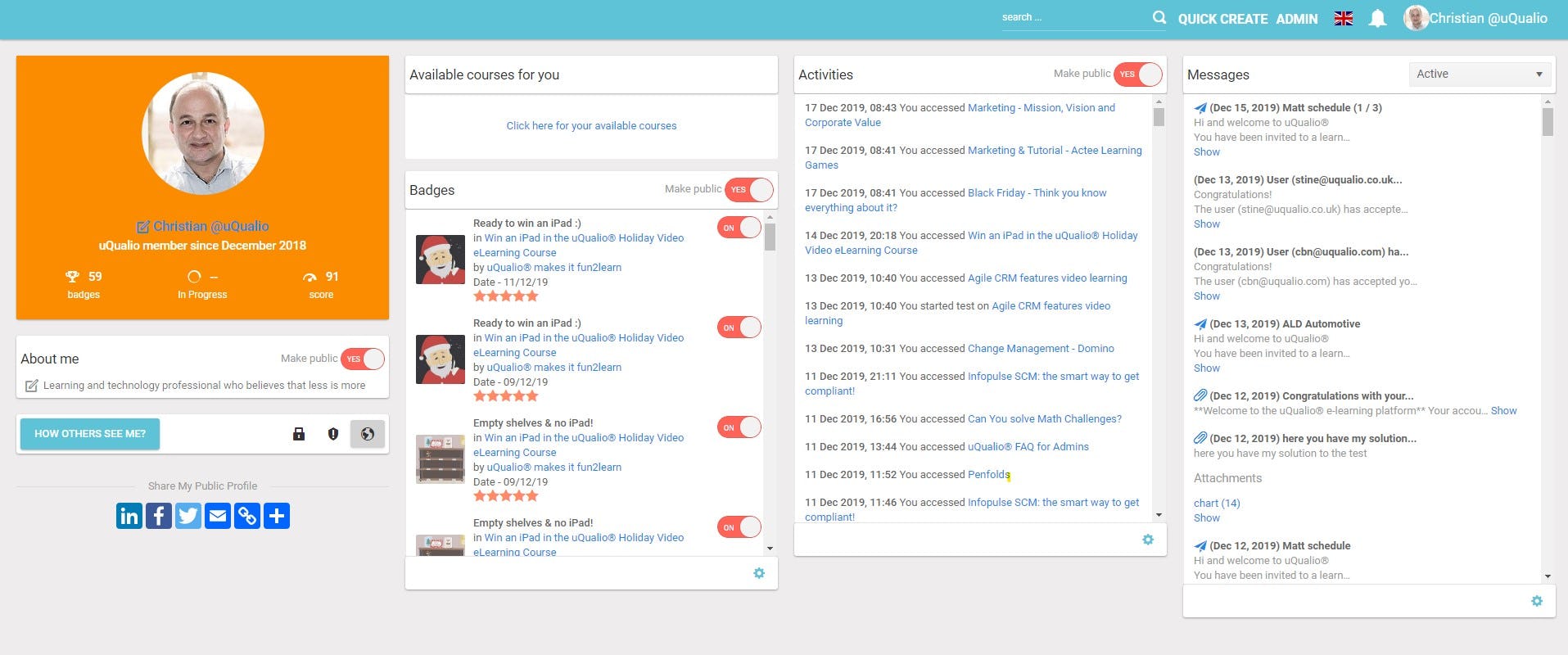Click paperclip icon on Congratulations message

tap(1200, 396)
